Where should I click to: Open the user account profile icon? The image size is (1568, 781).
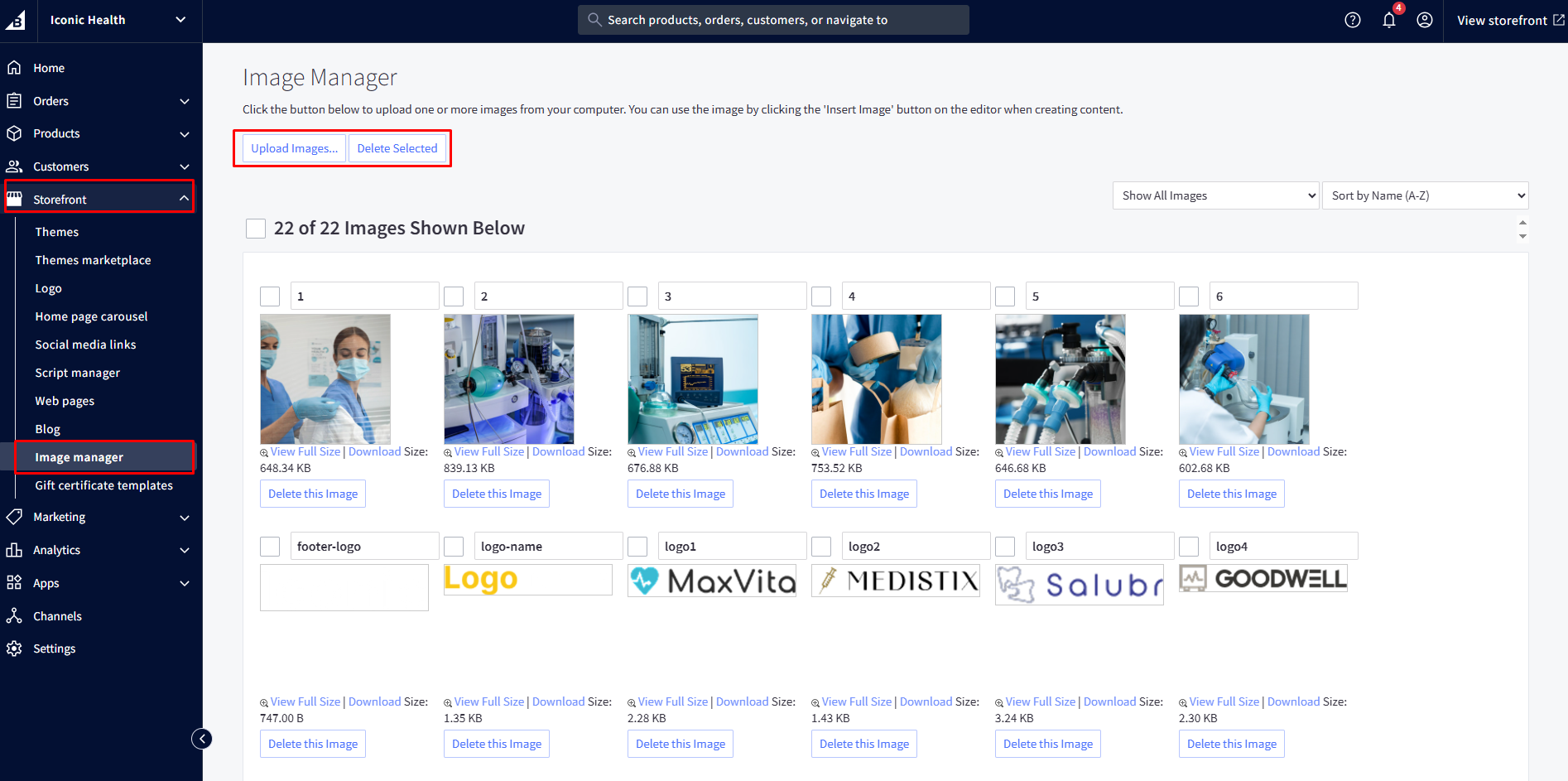click(x=1424, y=20)
